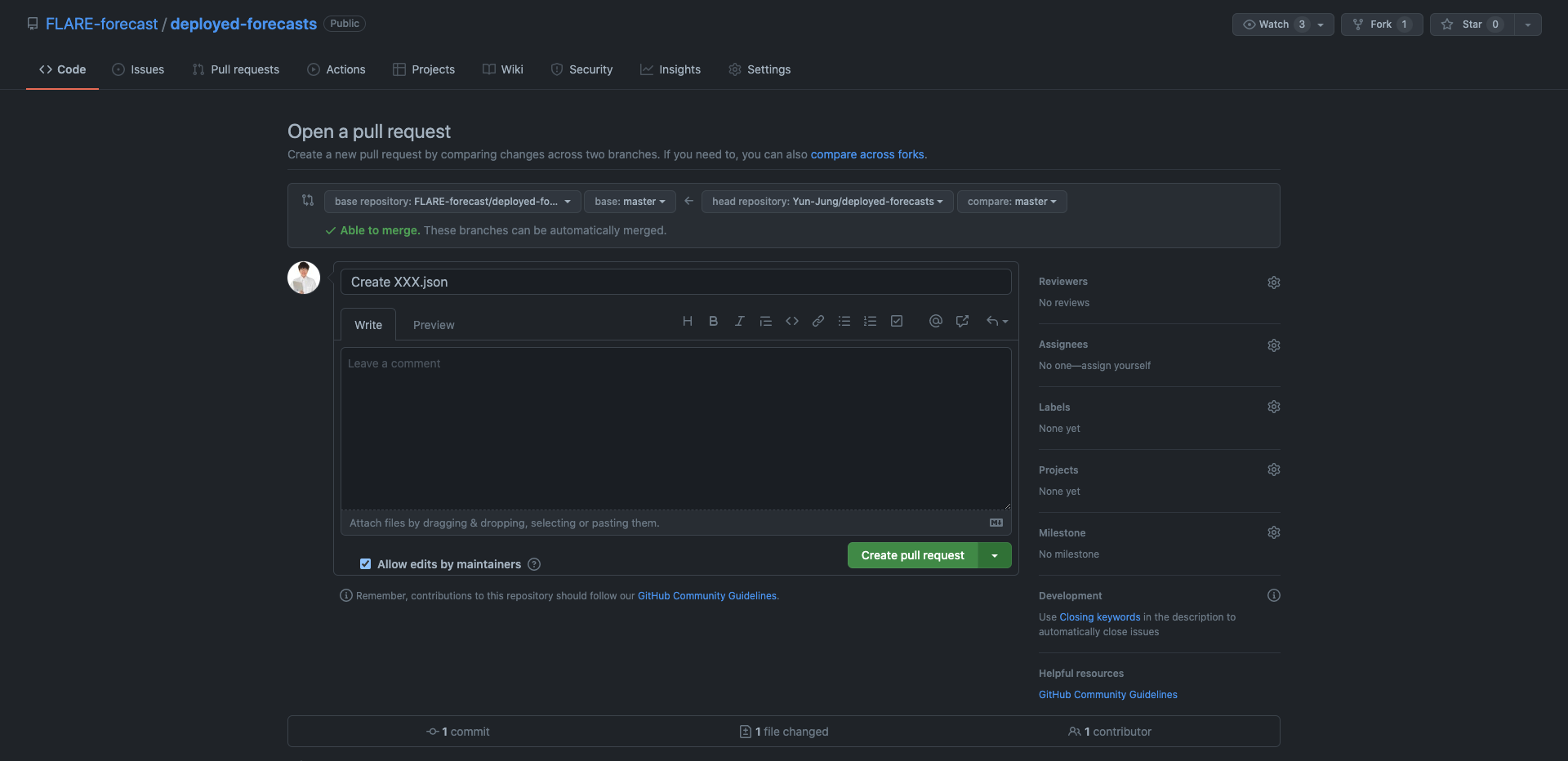Expand Create pull request options arrow

coord(995,555)
